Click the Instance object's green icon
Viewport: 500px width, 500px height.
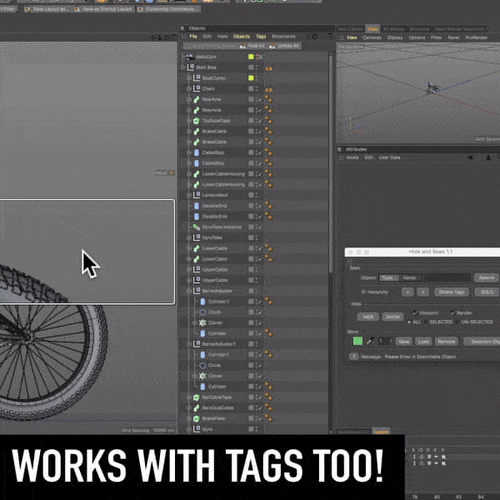pyautogui.click(x=197, y=227)
